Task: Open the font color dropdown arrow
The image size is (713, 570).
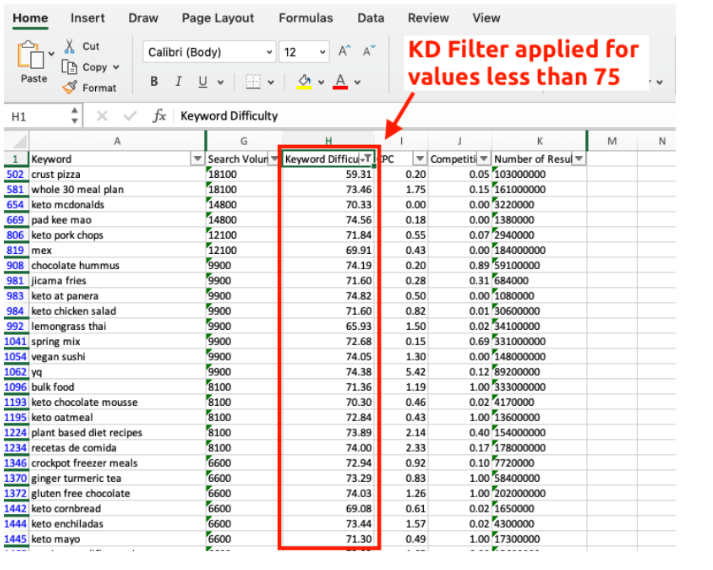Action: (x=357, y=82)
